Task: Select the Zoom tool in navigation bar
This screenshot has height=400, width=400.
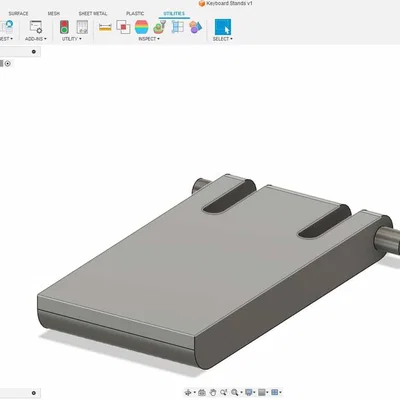Action: point(224,392)
